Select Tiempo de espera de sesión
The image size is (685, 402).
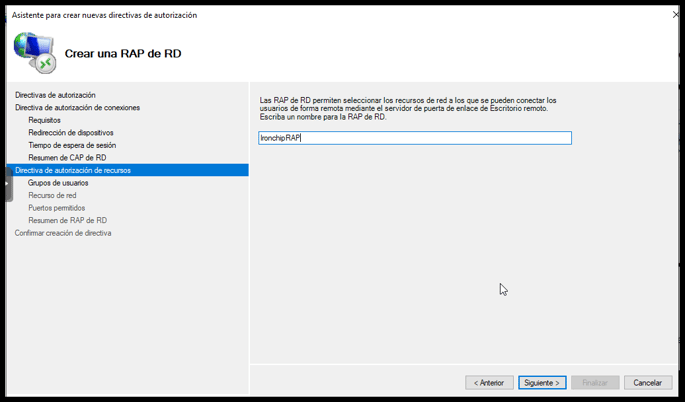coord(73,145)
